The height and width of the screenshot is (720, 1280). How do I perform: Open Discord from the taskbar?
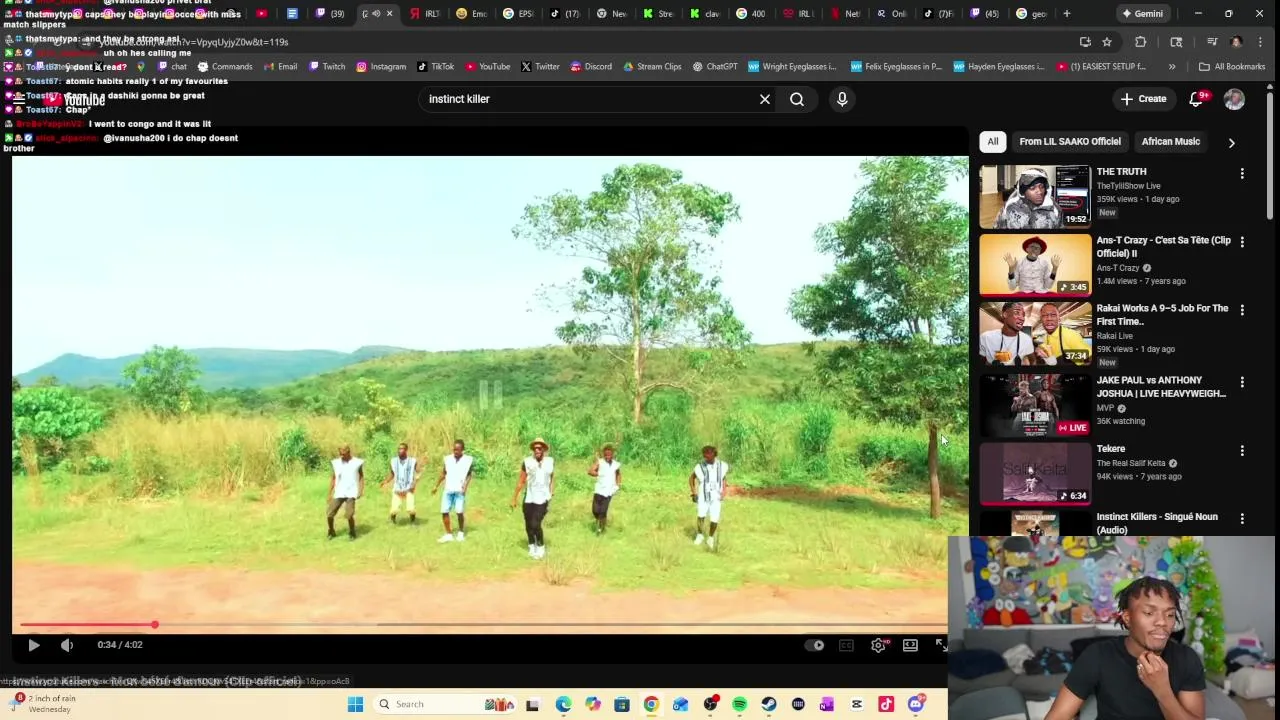point(915,704)
